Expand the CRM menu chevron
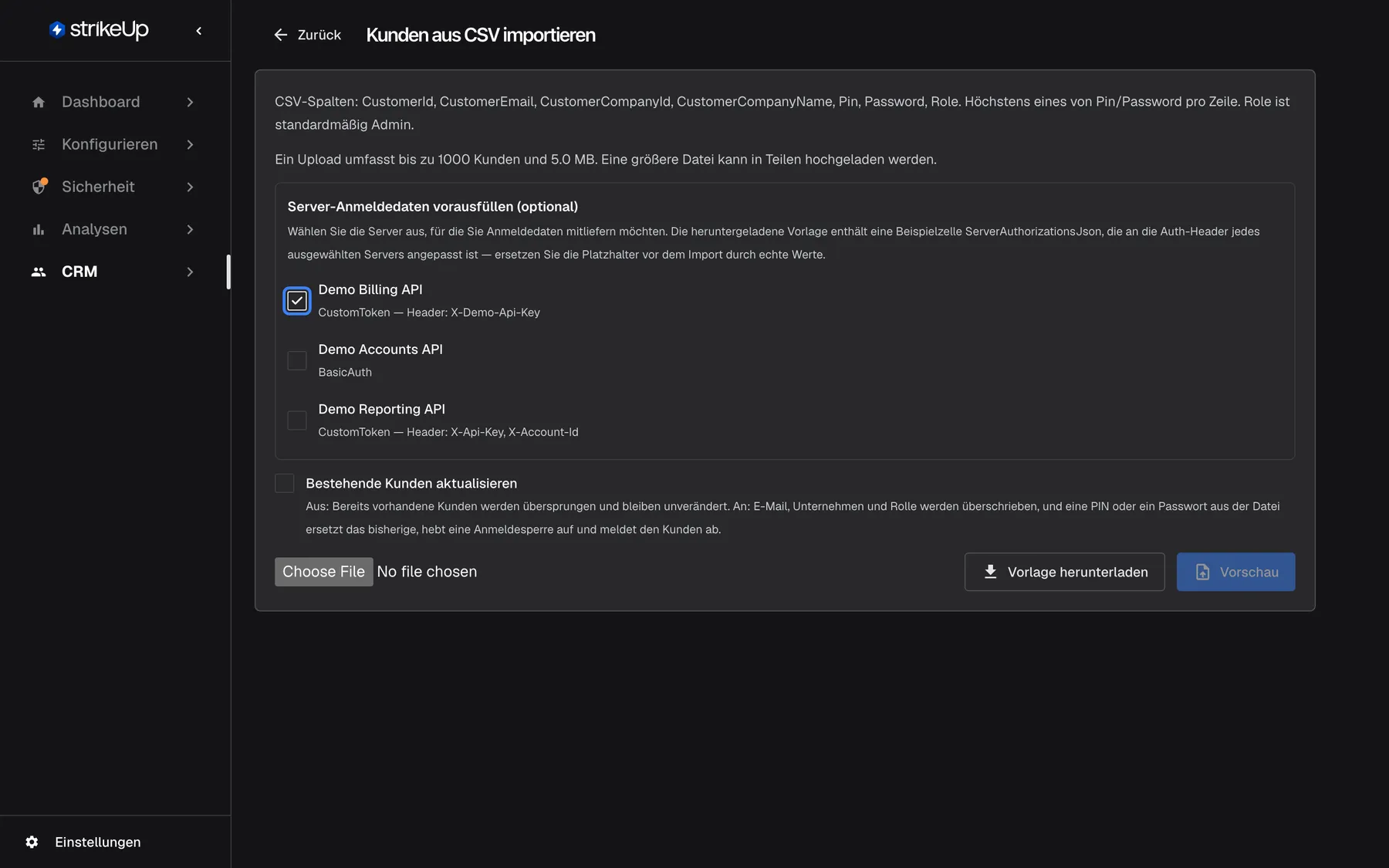Viewport: 1389px width, 868px height. click(x=190, y=272)
